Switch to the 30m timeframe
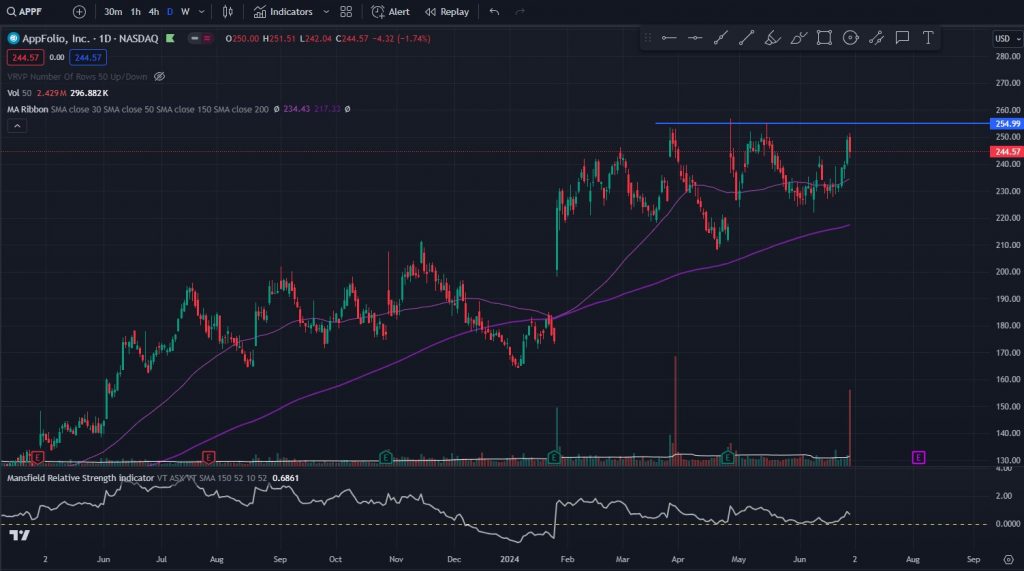1024x571 pixels. coord(113,12)
